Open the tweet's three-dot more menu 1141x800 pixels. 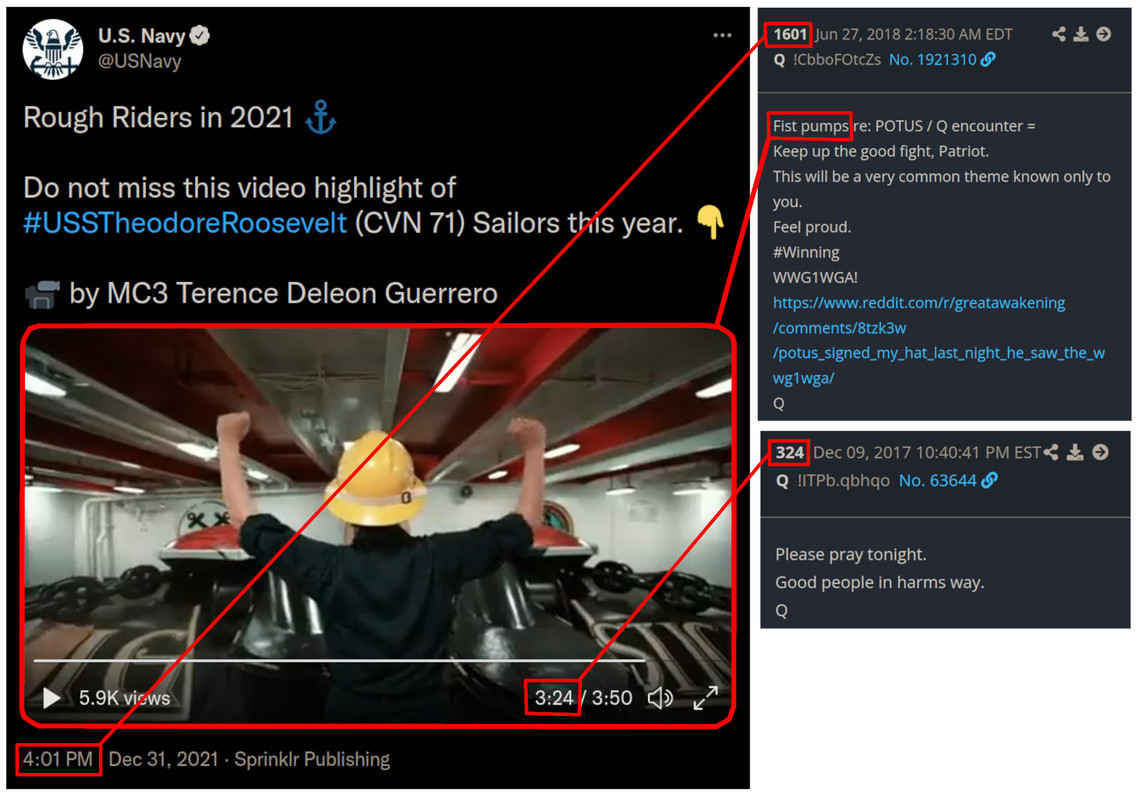(x=722, y=35)
